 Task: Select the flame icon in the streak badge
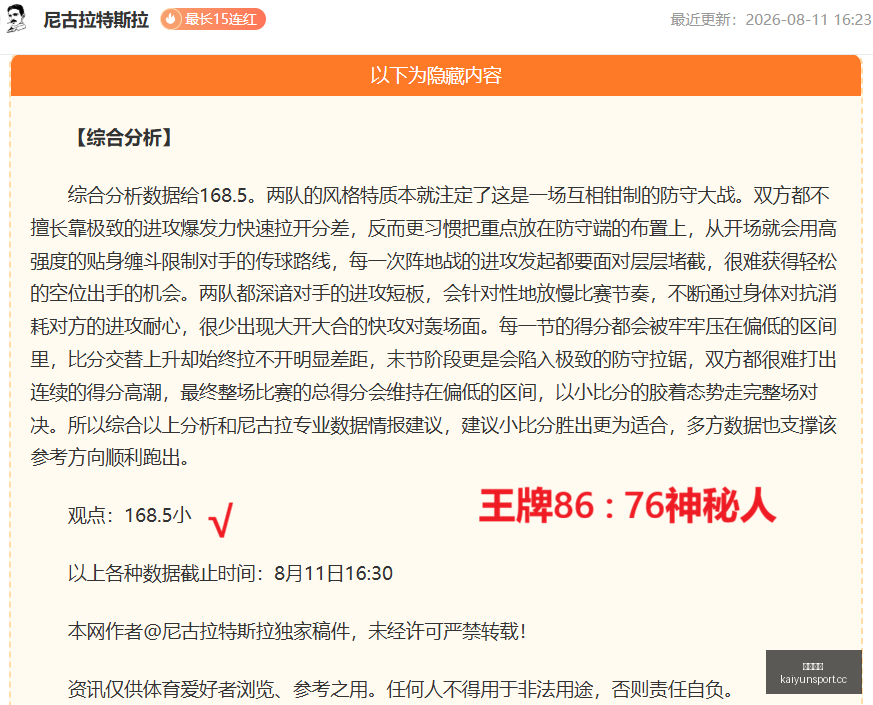(171, 19)
